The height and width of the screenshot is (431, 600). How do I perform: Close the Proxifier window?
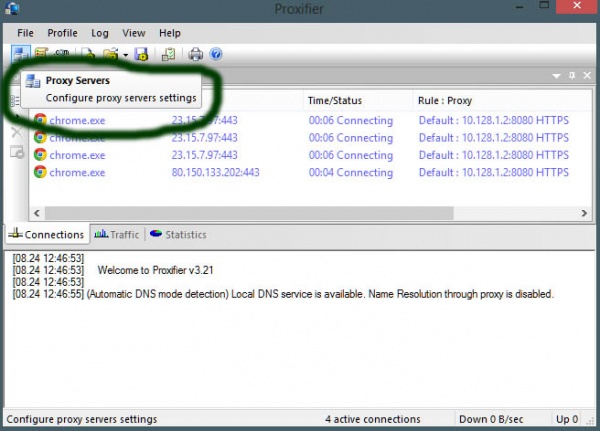577,6
